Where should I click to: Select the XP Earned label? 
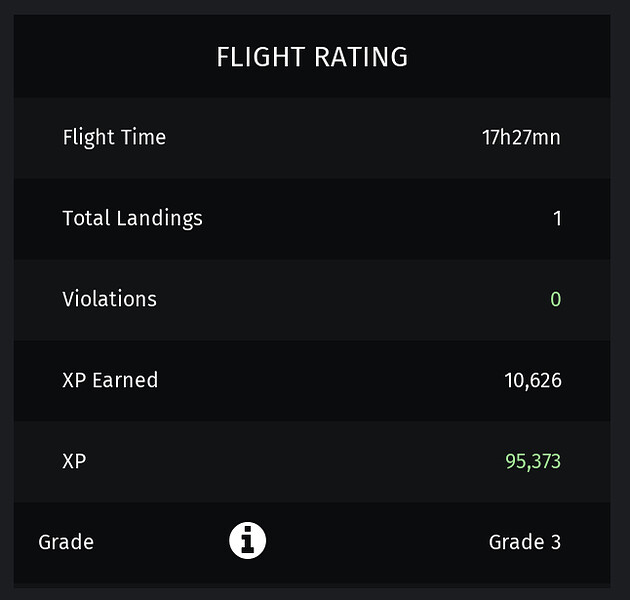pos(110,380)
